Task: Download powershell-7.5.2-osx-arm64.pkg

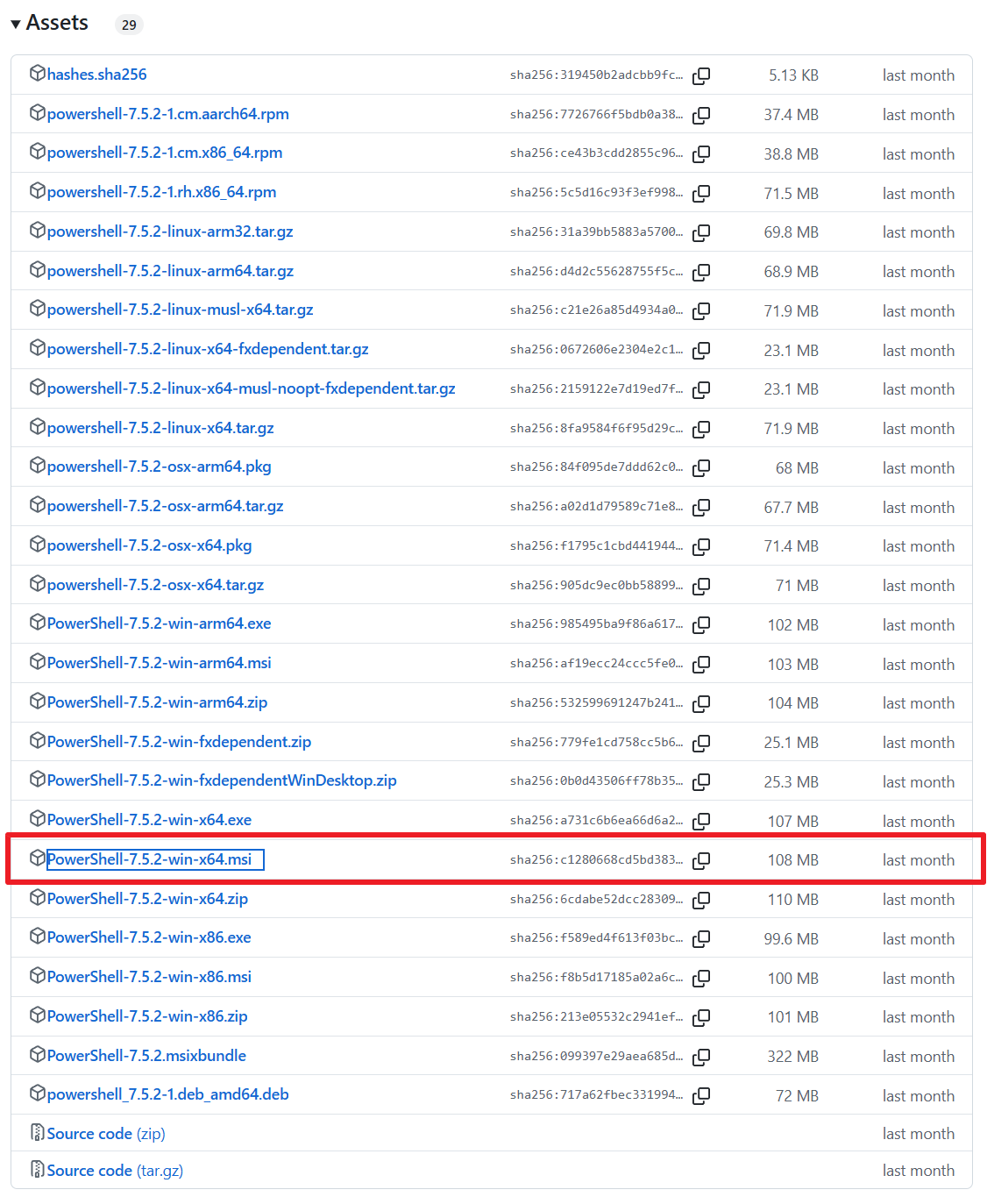Action: [x=160, y=467]
